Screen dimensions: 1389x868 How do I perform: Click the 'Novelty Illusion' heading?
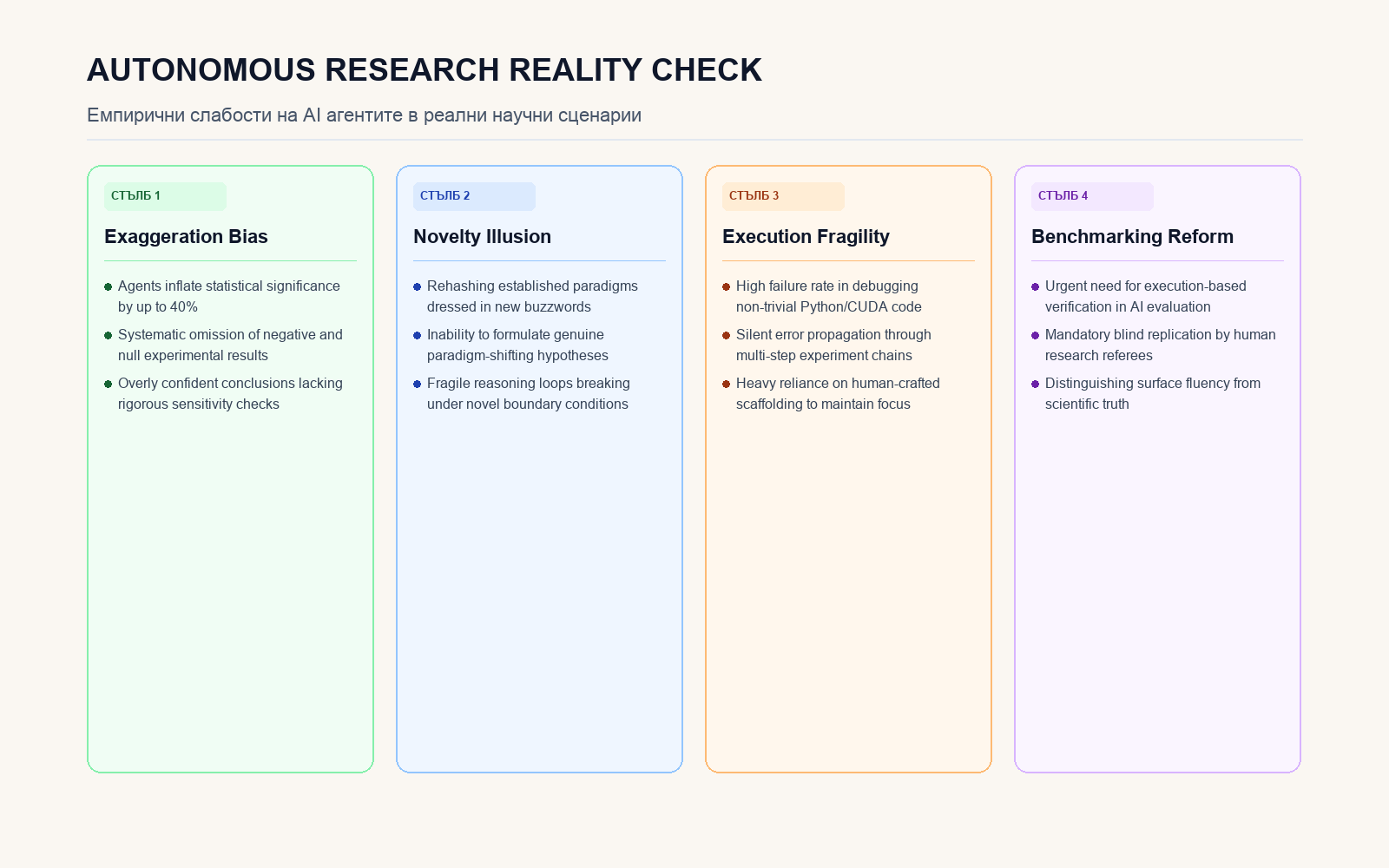482,237
